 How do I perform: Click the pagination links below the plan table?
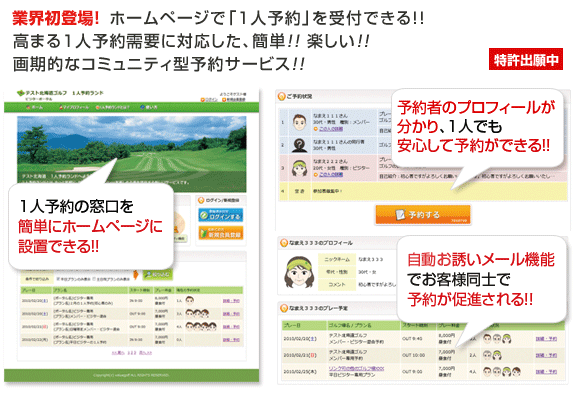(132, 353)
